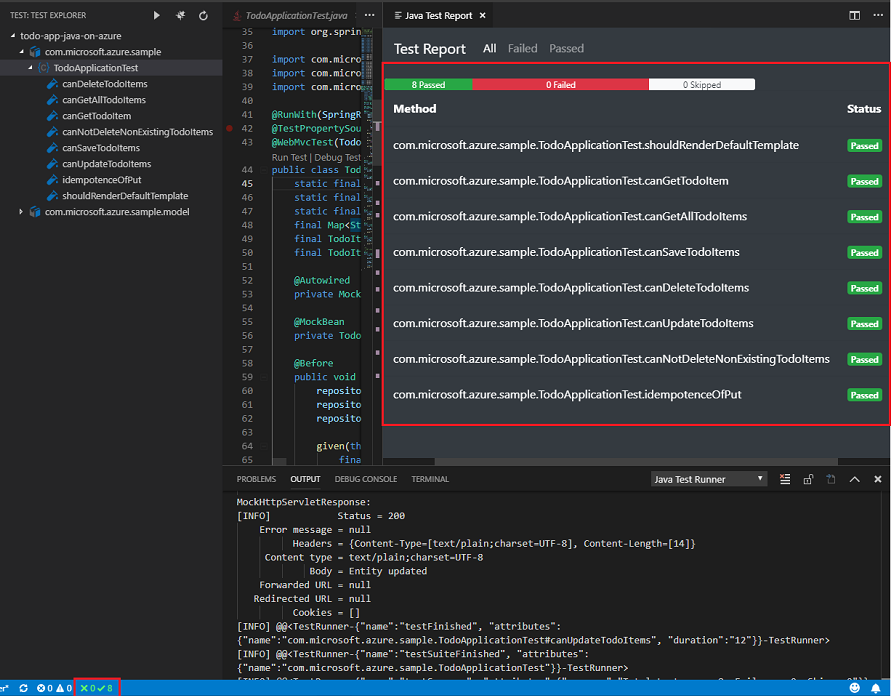This screenshot has width=891, height=696.
Task: Collapse the com.microsoft.azure.sample tree node
Action: (x=22, y=51)
